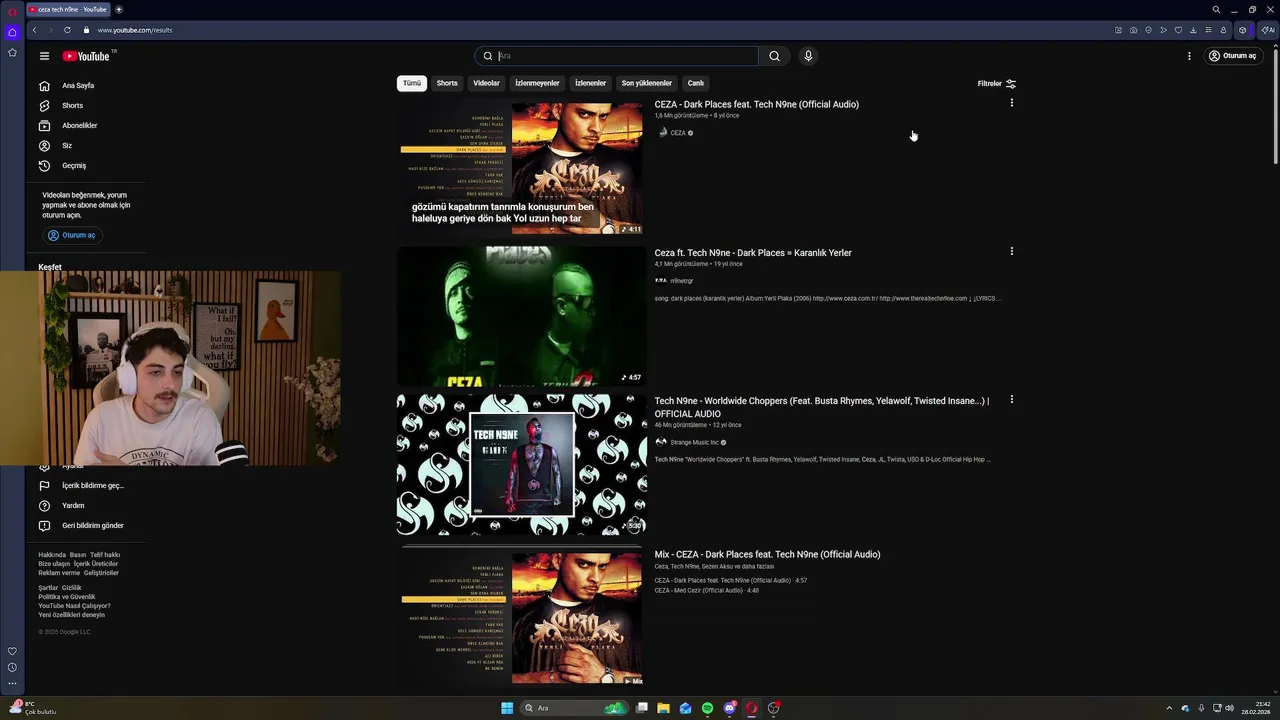The image size is (1280, 720).
Task: Click the ceza tech n9ne browser tab
Action: point(68,9)
